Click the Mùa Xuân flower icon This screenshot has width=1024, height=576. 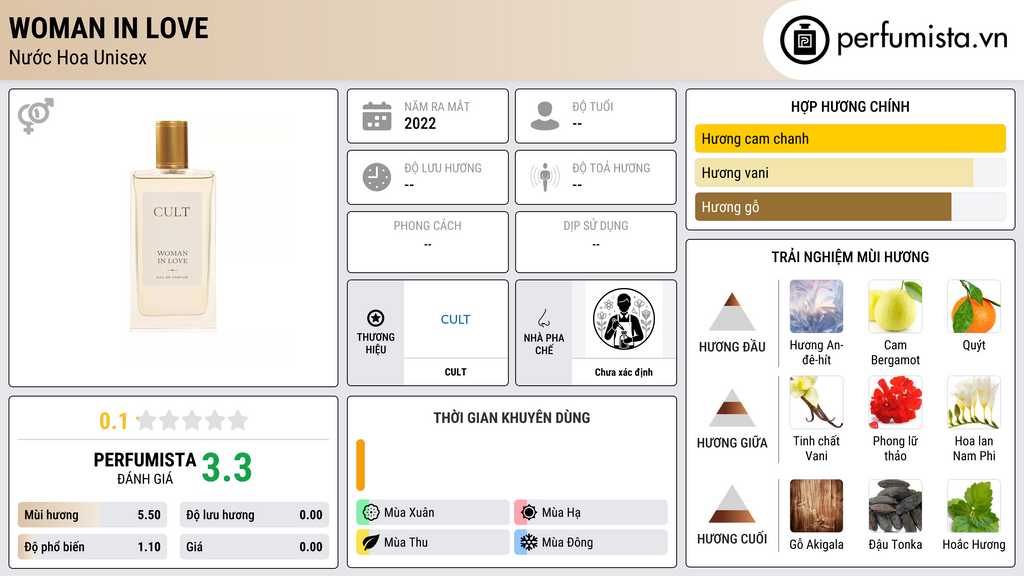(371, 513)
